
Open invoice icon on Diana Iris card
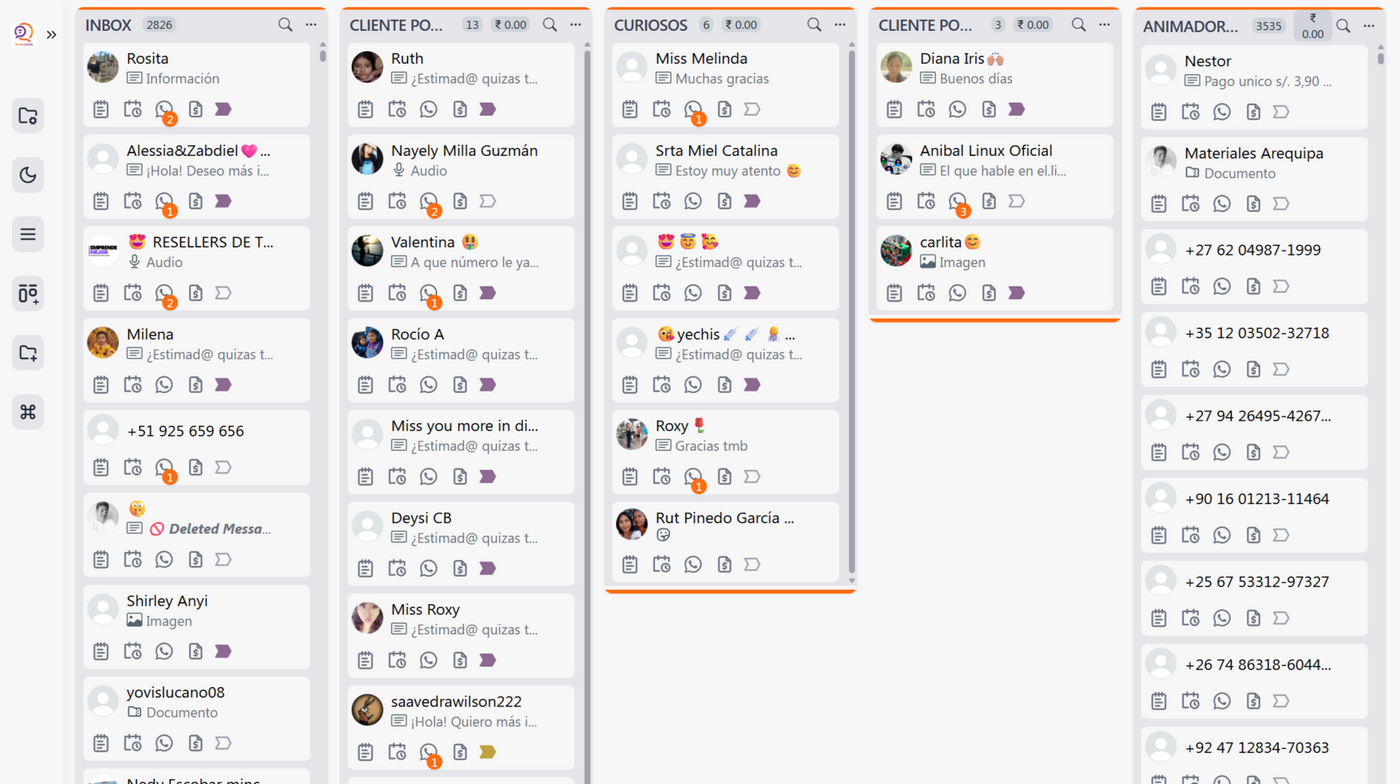point(989,109)
